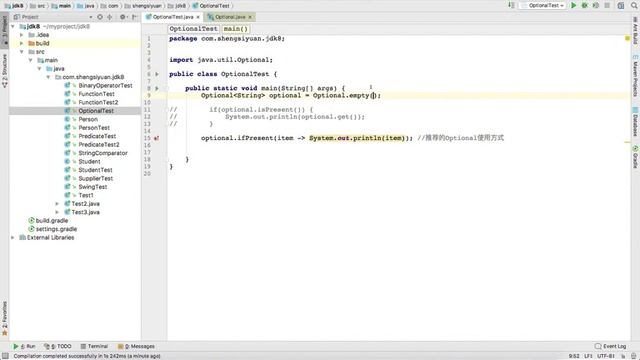Click Scroll from Source target icon
Image resolution: width=640 pixels, height=360 pixels.
coord(100,17)
